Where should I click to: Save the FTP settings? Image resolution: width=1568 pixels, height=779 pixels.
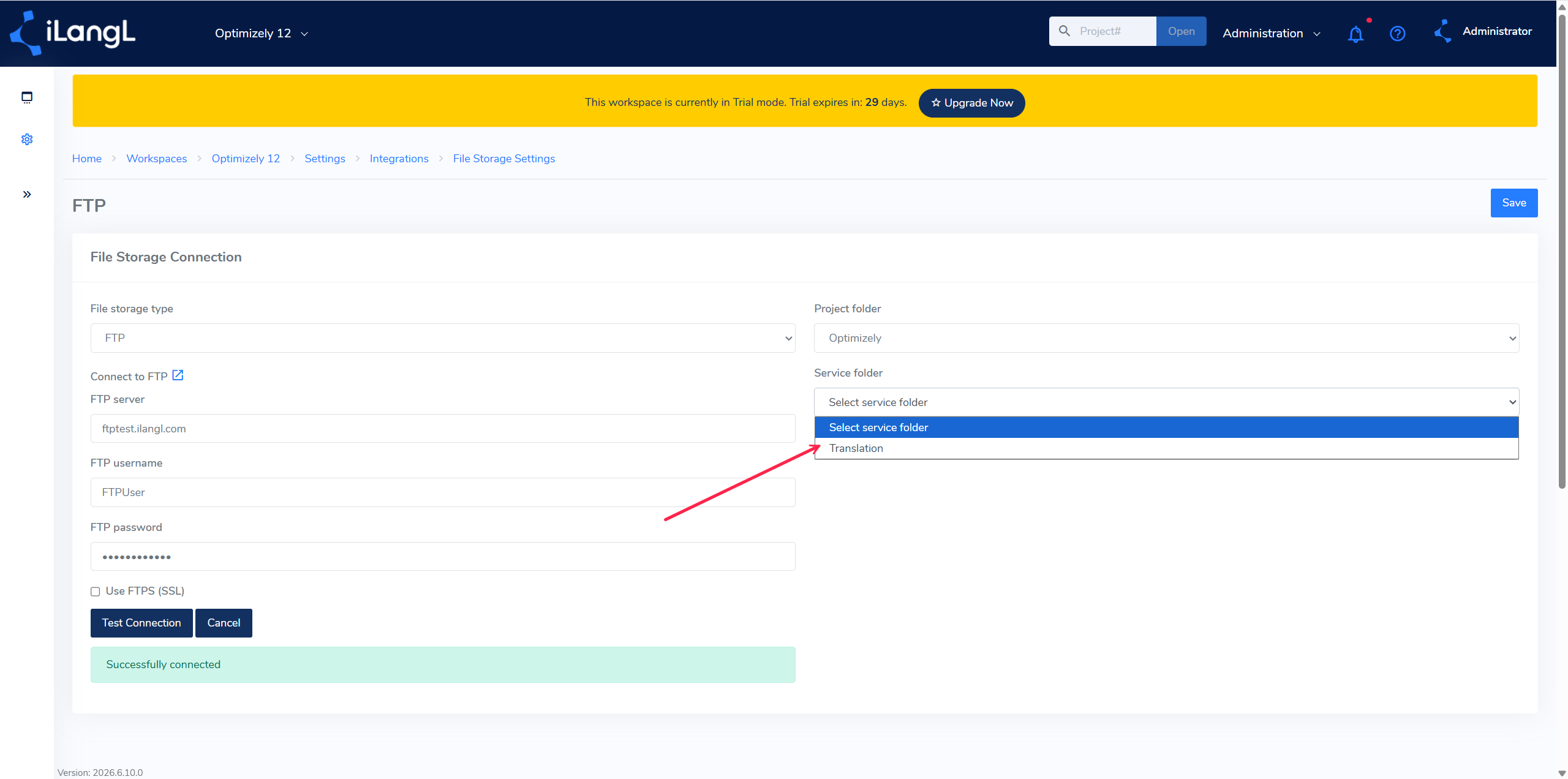click(x=1513, y=203)
